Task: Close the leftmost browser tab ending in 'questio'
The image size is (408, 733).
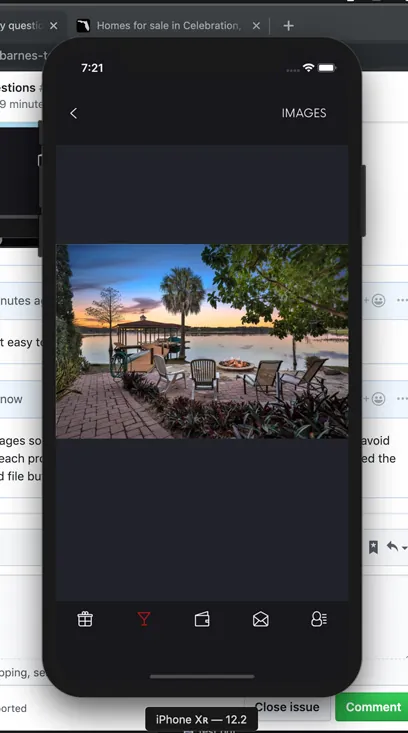Action: coord(54,26)
